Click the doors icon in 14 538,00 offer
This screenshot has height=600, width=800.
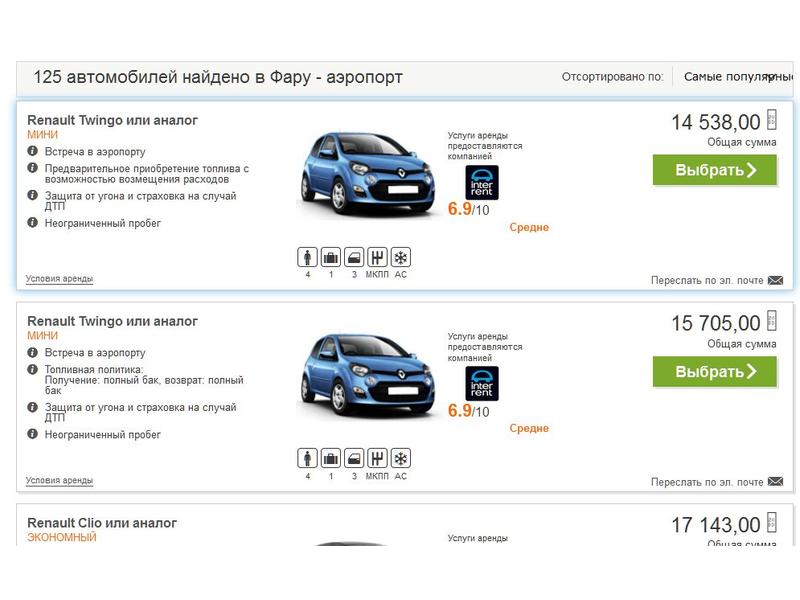tap(354, 257)
